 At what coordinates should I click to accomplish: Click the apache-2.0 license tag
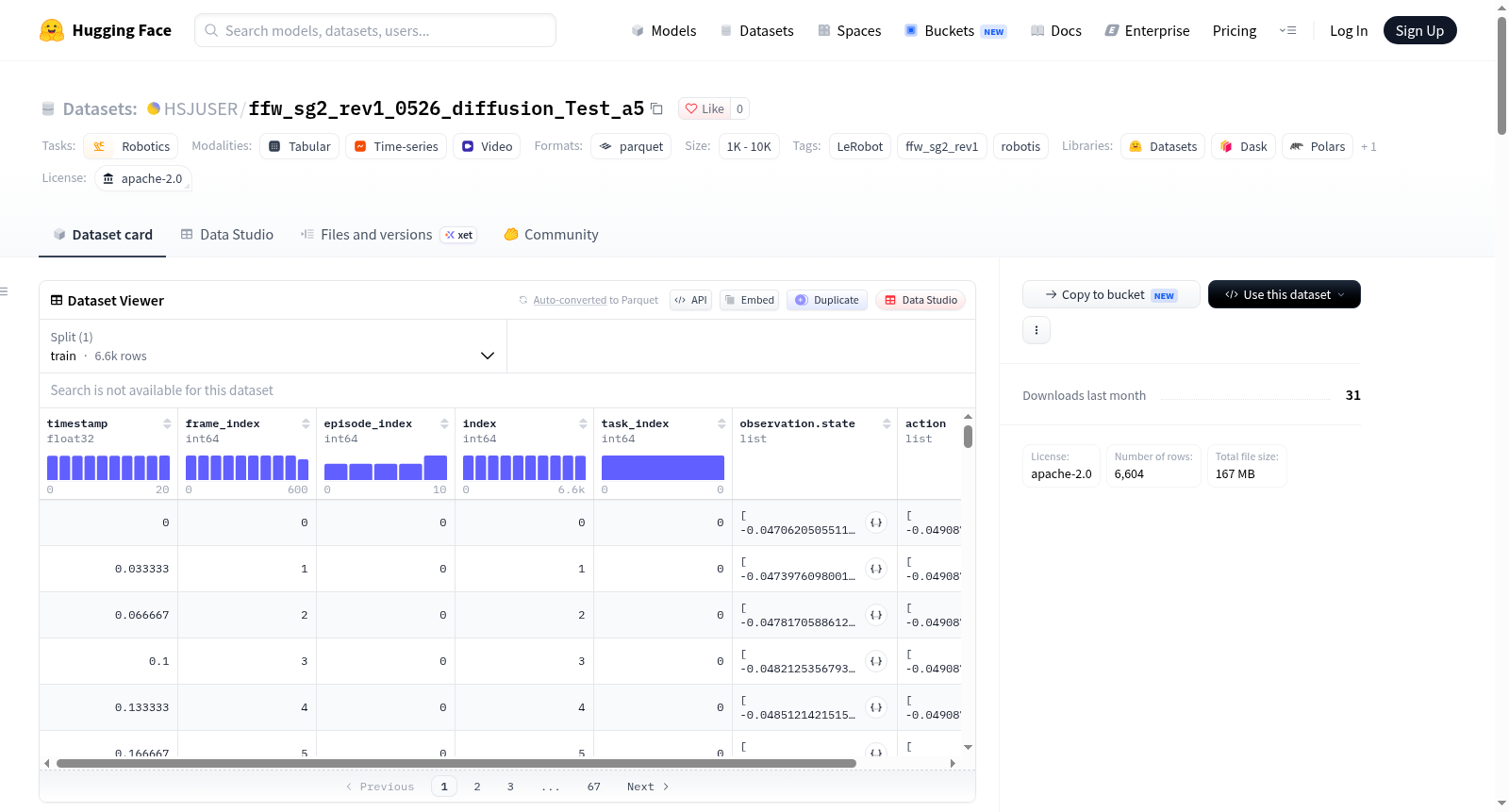point(143,178)
